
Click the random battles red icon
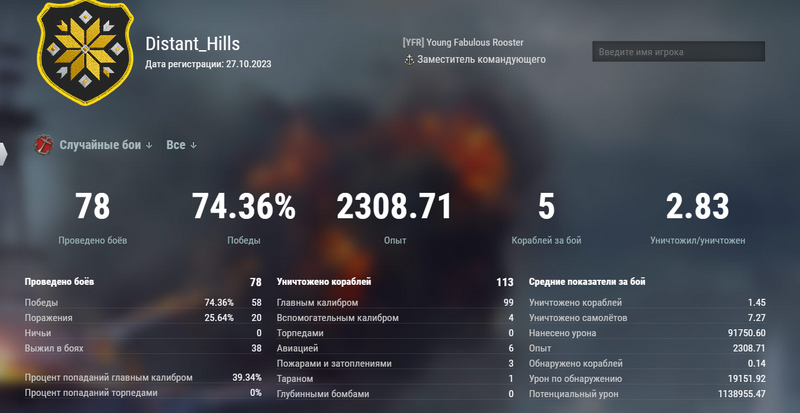click(x=44, y=145)
